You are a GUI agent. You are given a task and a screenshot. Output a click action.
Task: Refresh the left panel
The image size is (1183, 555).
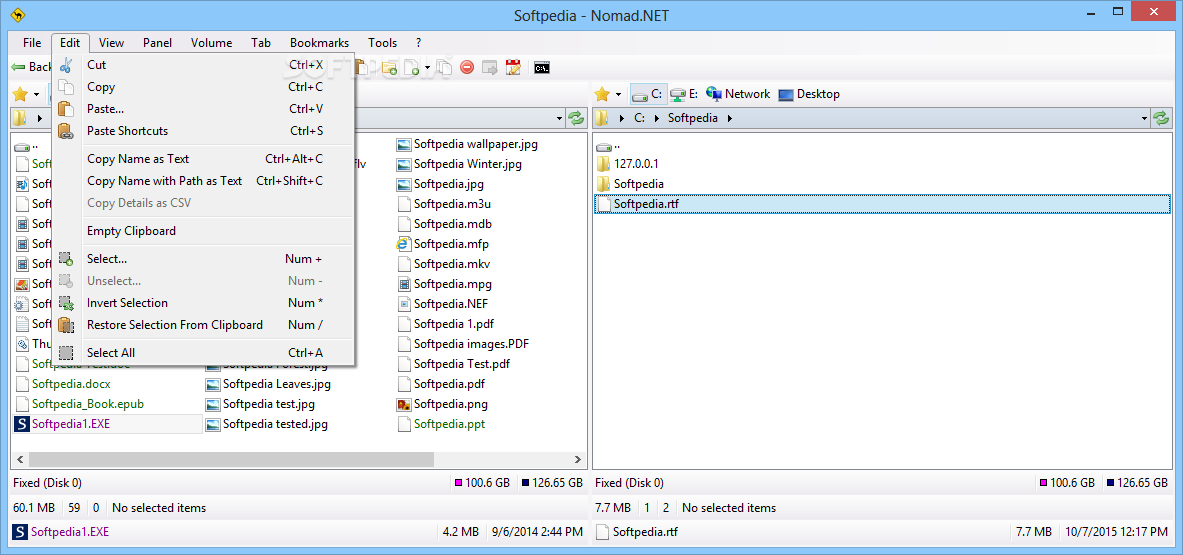[x=576, y=118]
